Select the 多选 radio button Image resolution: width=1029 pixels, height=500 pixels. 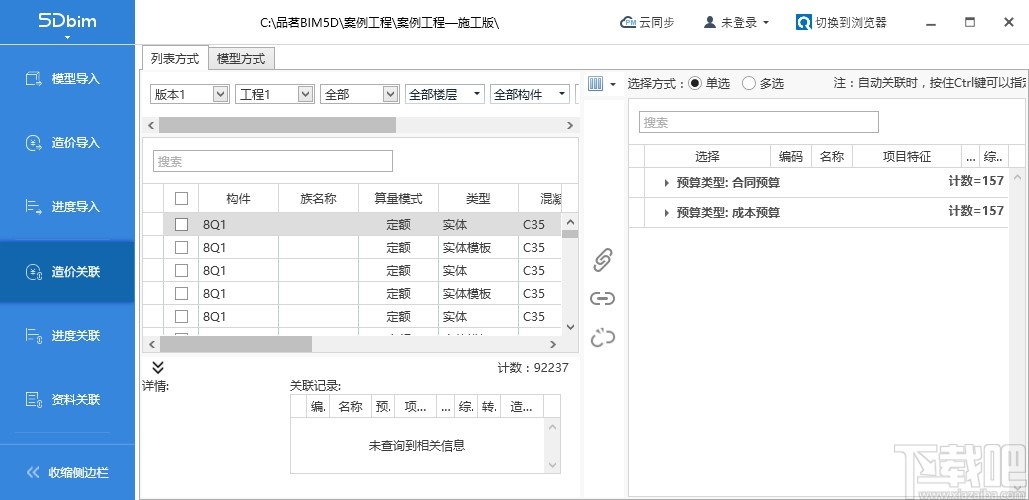pyautogui.click(x=749, y=83)
